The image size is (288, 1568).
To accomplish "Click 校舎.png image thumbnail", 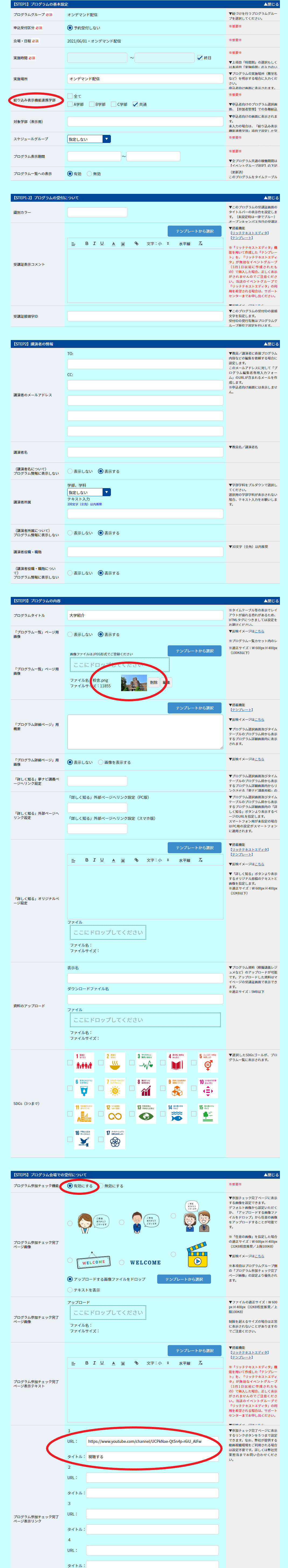I will pyautogui.click(x=134, y=683).
